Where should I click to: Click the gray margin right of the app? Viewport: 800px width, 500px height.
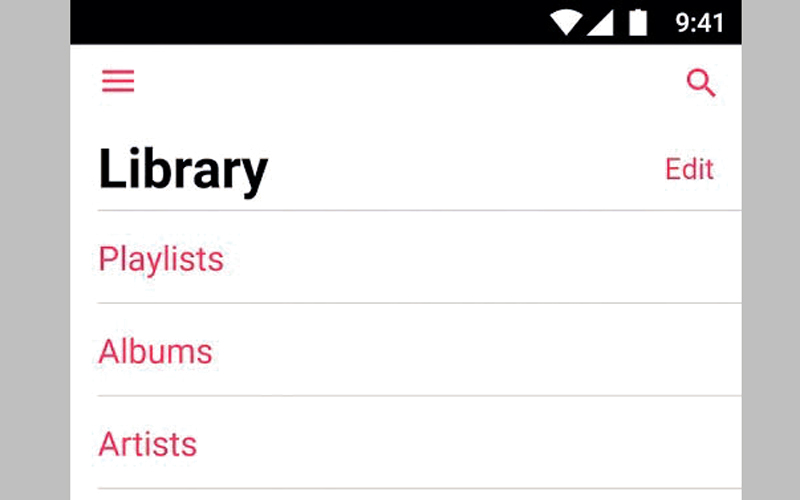[x=770, y=250]
